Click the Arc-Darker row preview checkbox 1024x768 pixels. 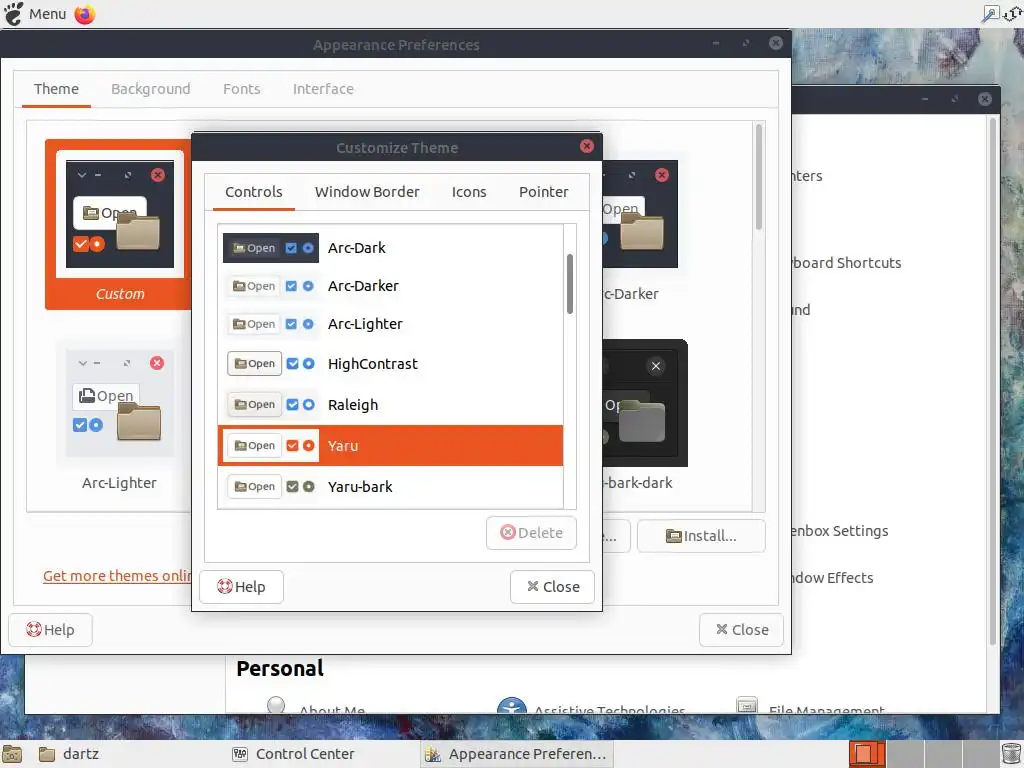click(x=291, y=286)
